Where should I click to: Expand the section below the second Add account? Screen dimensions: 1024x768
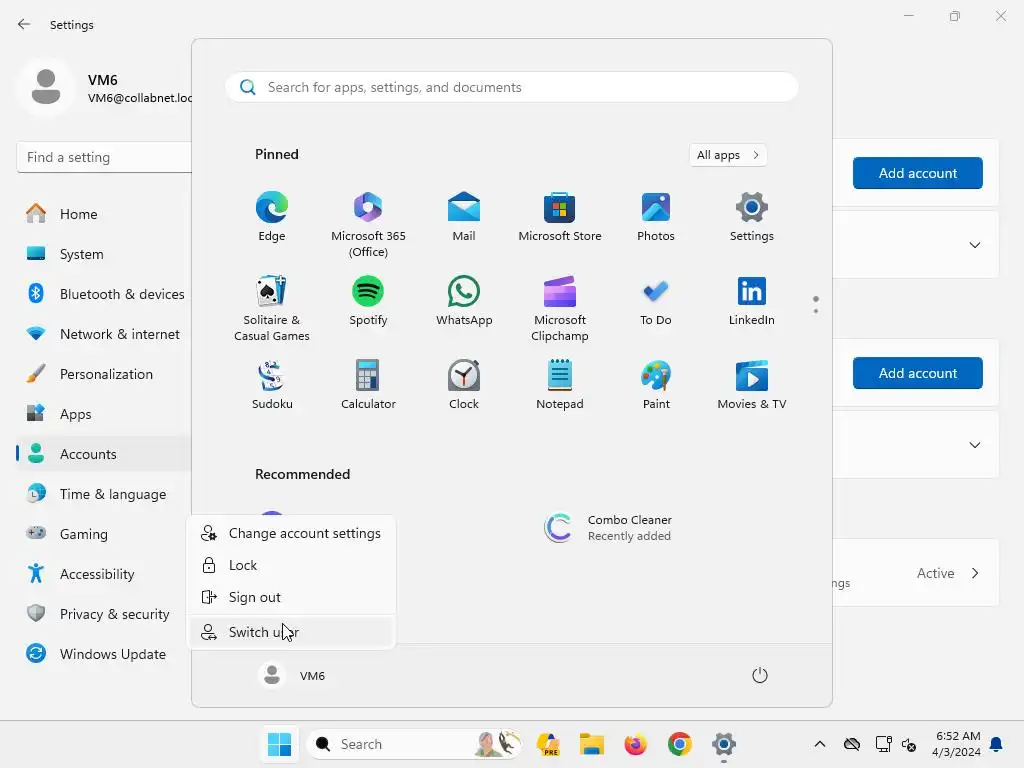tap(974, 445)
